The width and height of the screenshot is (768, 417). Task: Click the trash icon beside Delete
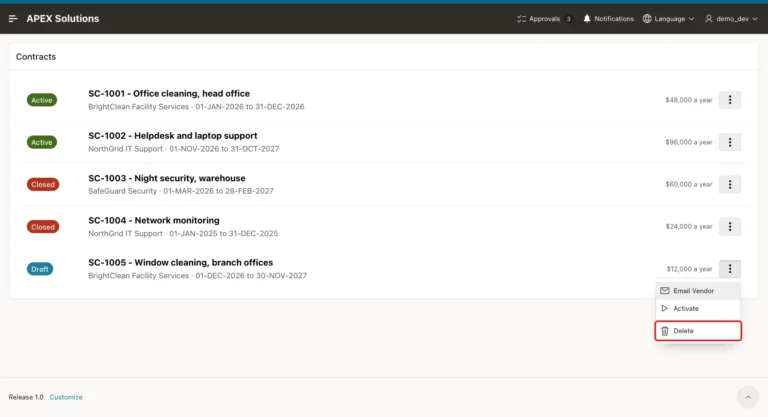(665, 331)
